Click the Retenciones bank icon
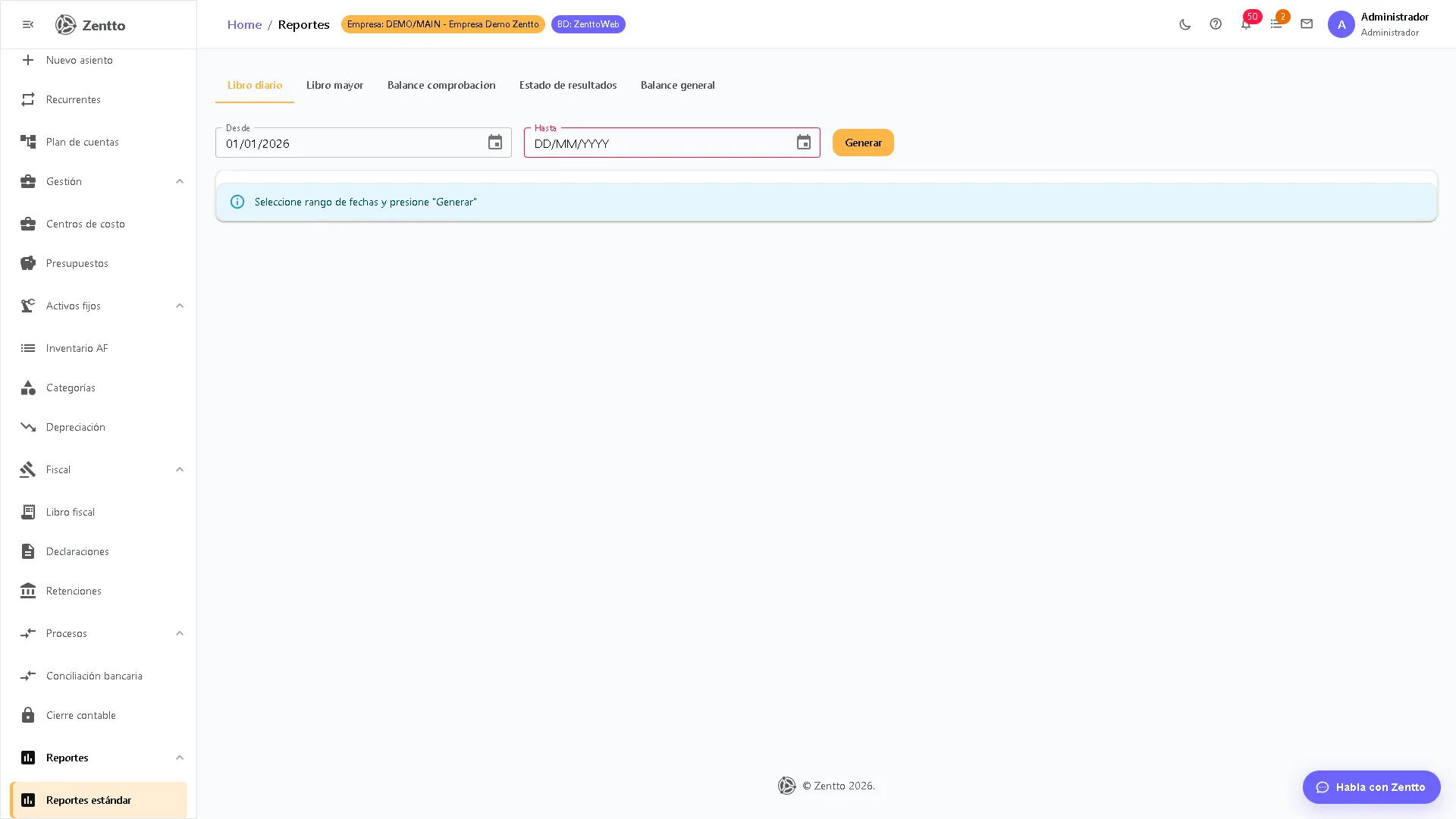 point(28,591)
